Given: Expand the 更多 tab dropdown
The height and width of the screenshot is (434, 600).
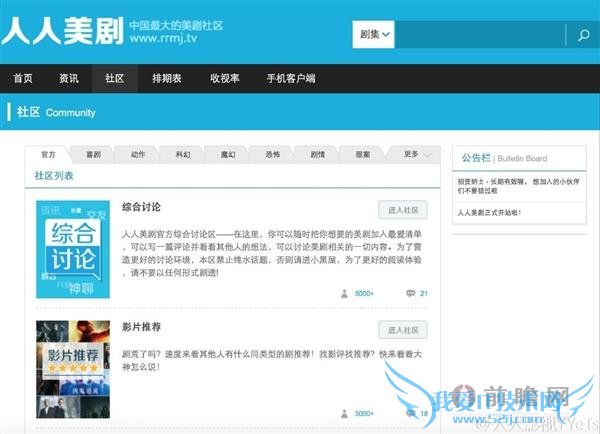Looking at the screenshot, I should click(x=417, y=155).
